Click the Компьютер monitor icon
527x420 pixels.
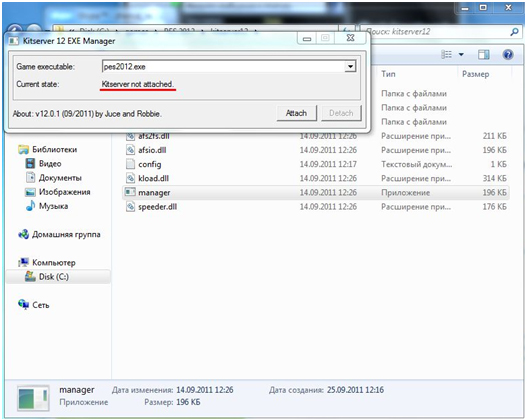click(x=24, y=262)
